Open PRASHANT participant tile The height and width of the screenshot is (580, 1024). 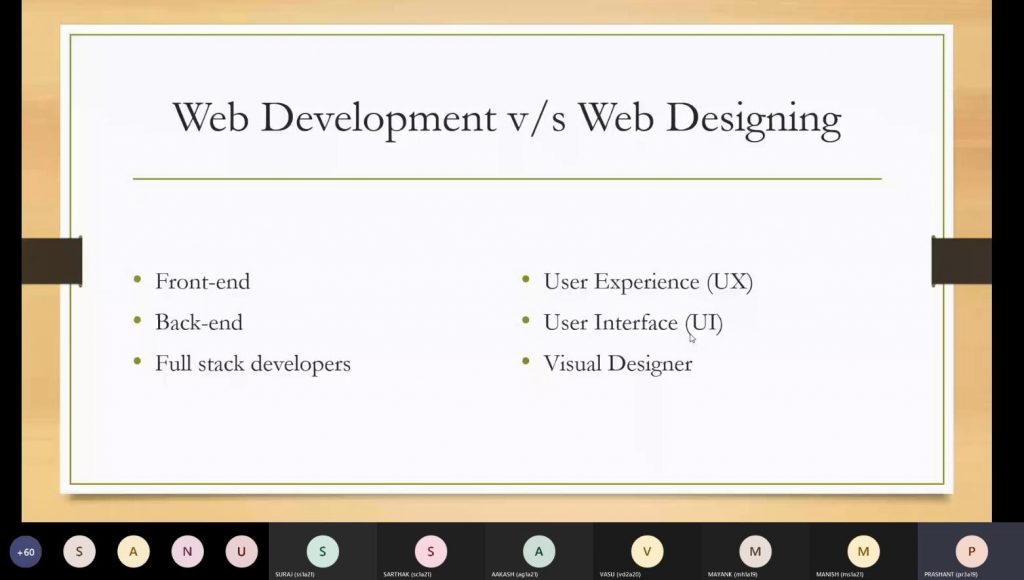[x=971, y=551]
